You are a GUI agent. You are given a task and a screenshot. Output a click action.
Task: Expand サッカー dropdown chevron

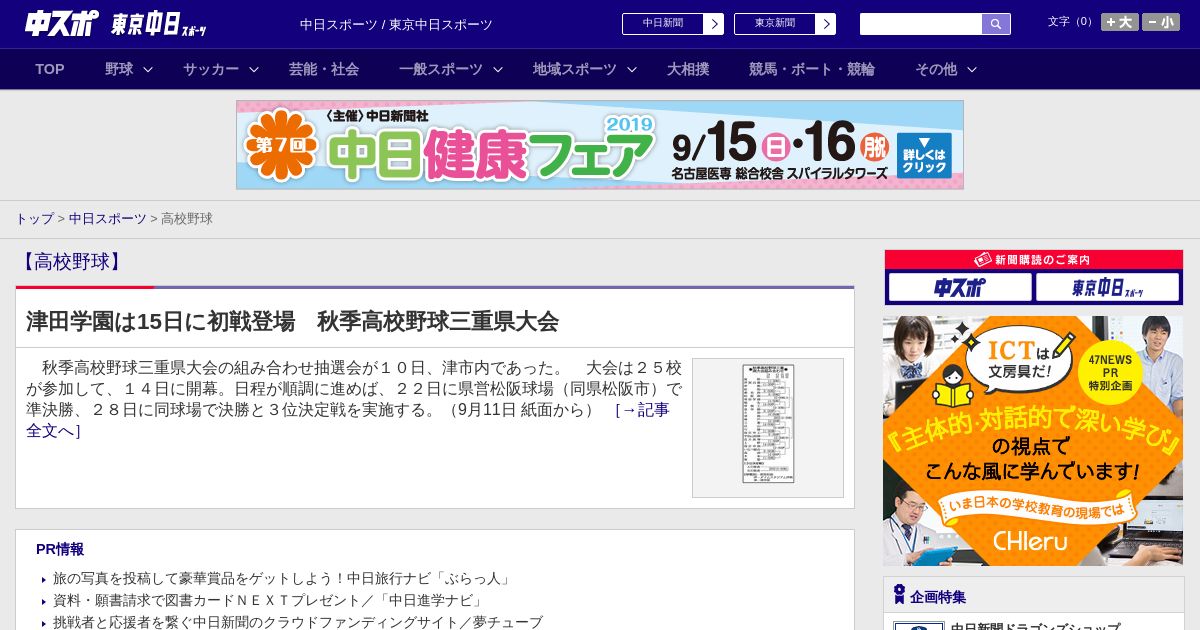[254, 69]
